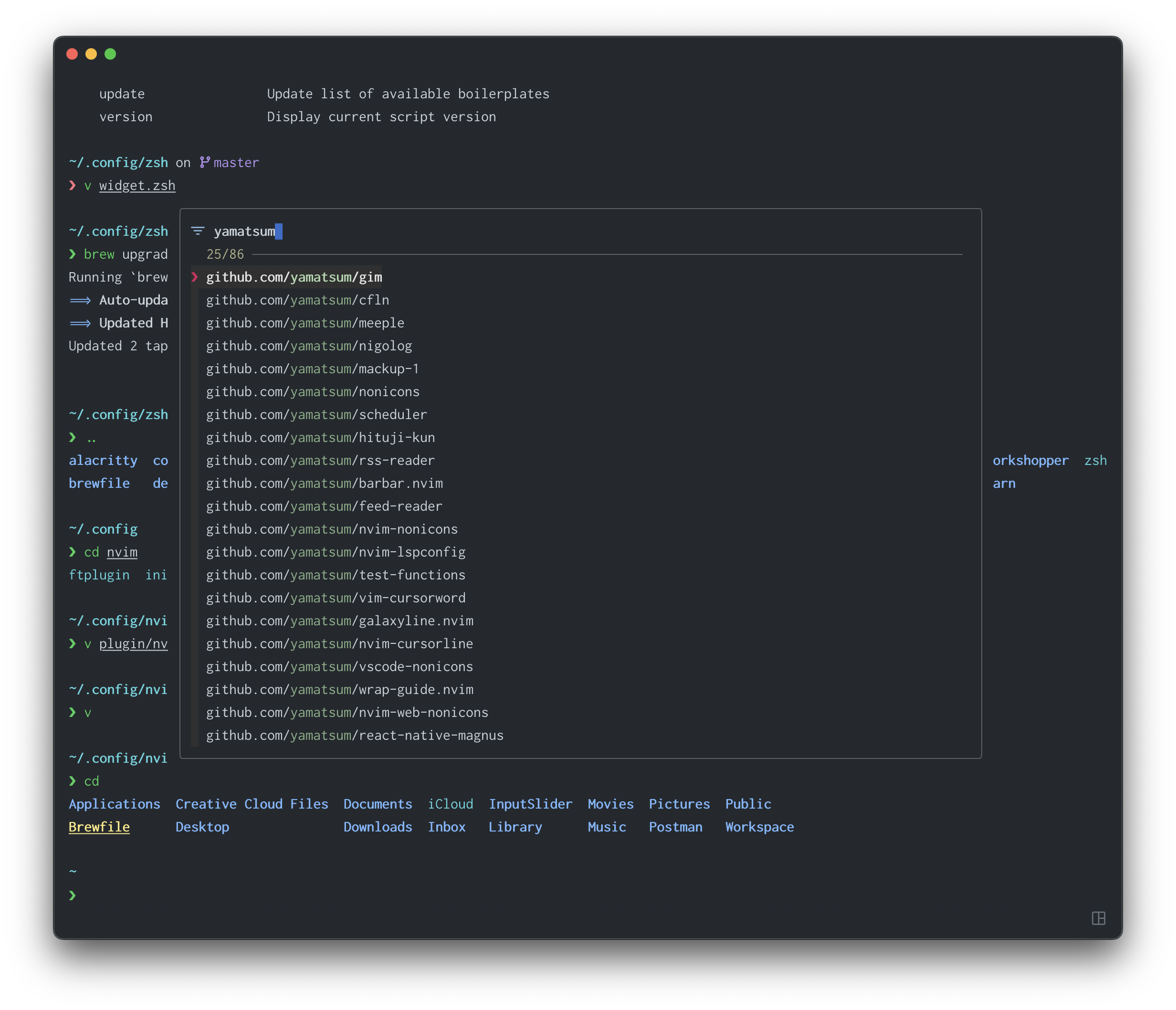The height and width of the screenshot is (1010, 1176).
Task: Click the Documents directory name
Action: 378,804
